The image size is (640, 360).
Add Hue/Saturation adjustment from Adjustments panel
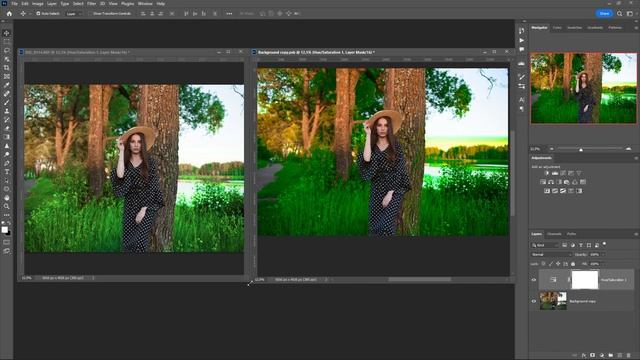(543, 182)
